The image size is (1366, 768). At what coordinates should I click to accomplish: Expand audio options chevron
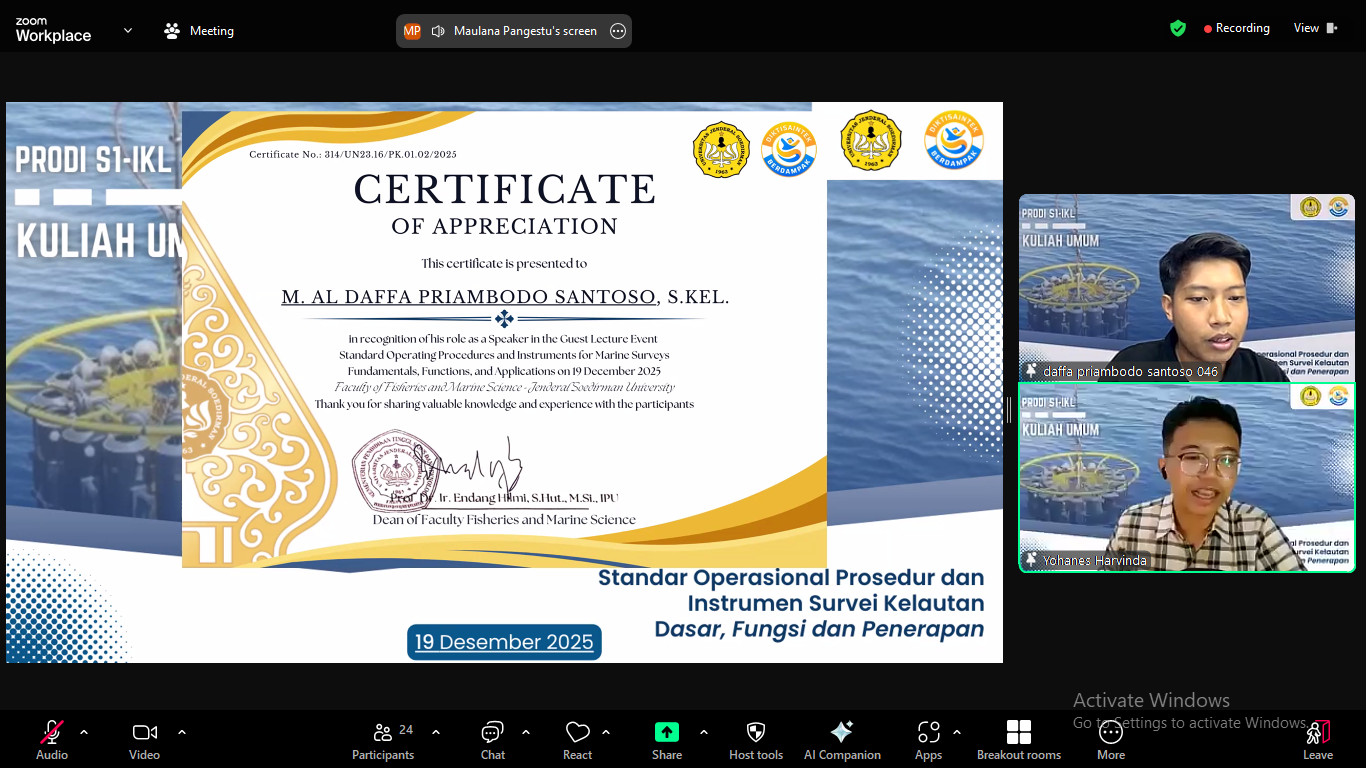click(x=84, y=732)
